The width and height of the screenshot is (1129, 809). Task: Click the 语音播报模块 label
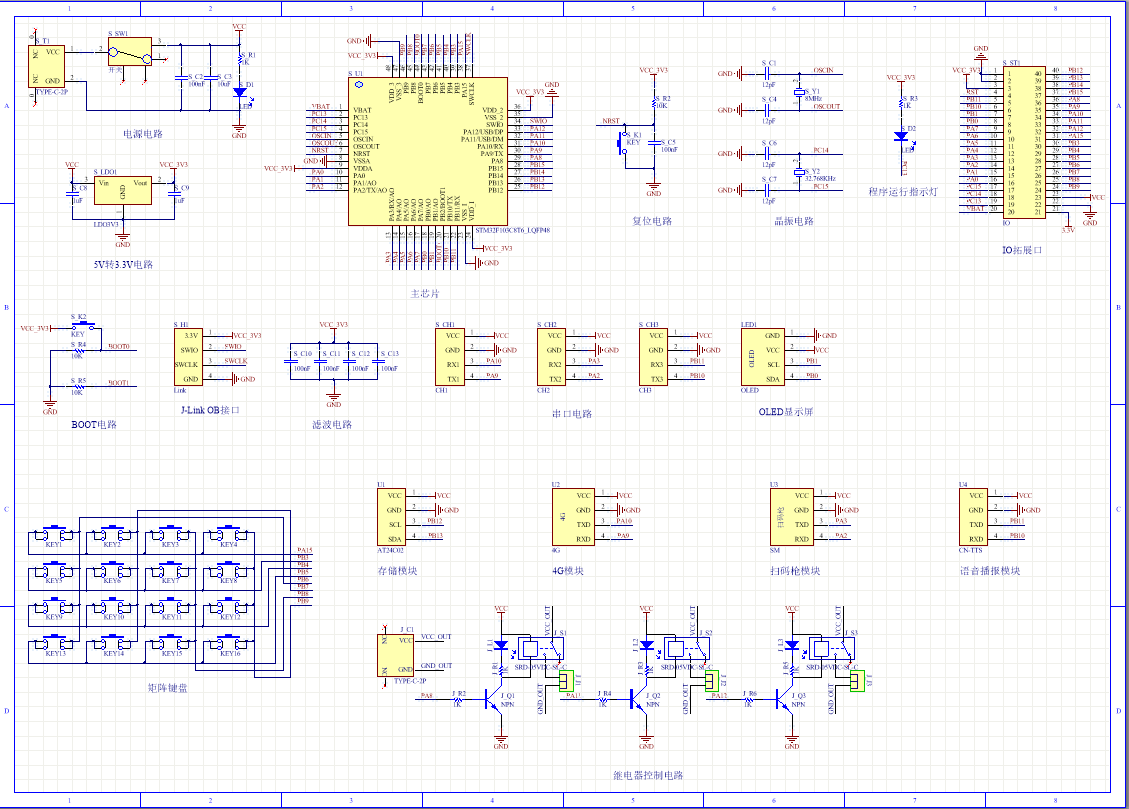pos(990,571)
